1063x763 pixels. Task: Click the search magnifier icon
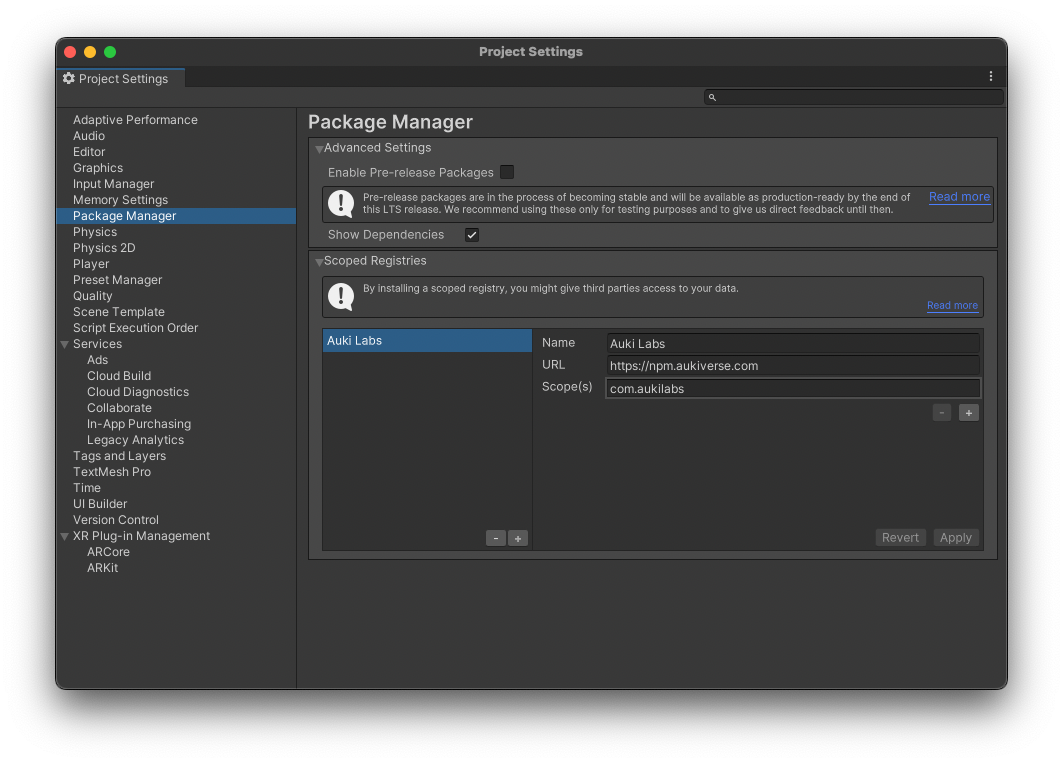[x=712, y=98]
